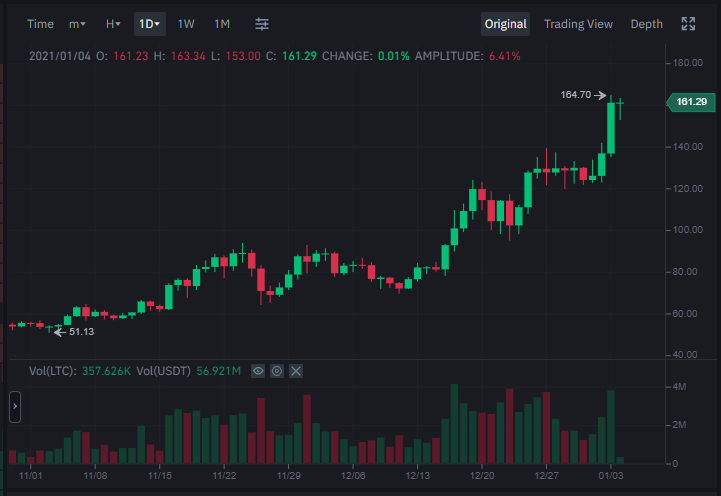Switch to Time line view

(x=40, y=24)
